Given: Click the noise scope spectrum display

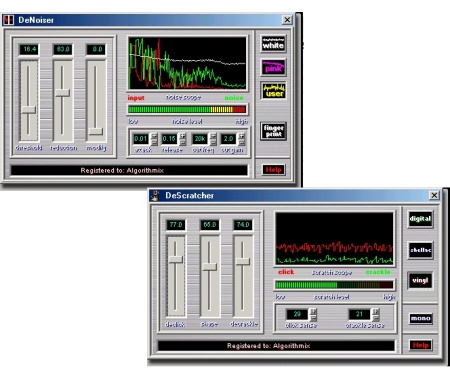Looking at the screenshot, I should click(187, 63).
